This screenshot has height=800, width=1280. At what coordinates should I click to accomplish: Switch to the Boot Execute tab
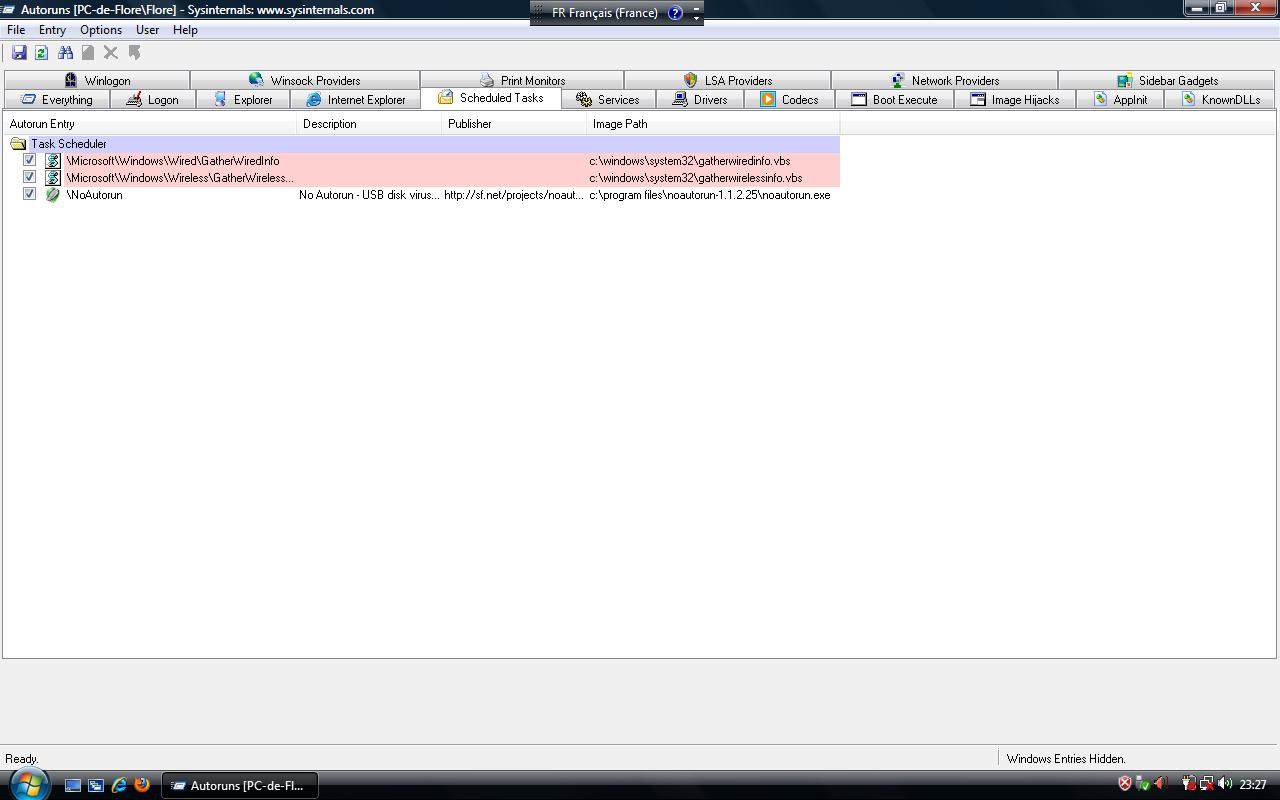point(894,100)
